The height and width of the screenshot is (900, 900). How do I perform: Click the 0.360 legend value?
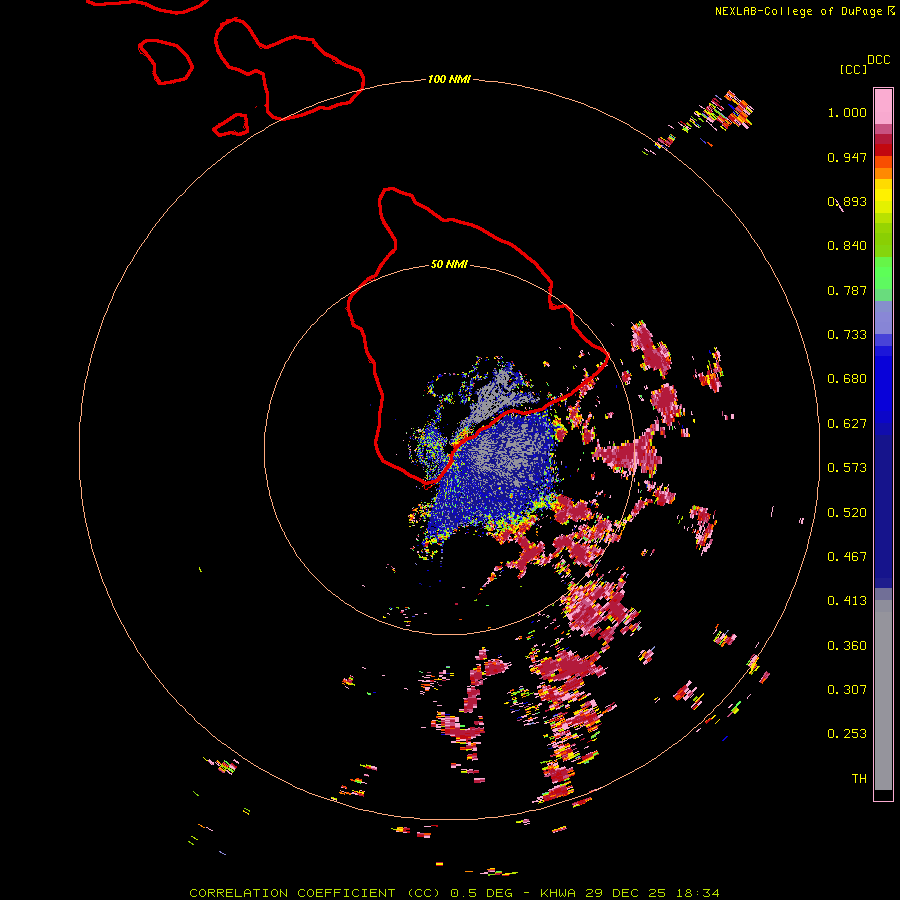coord(847,646)
